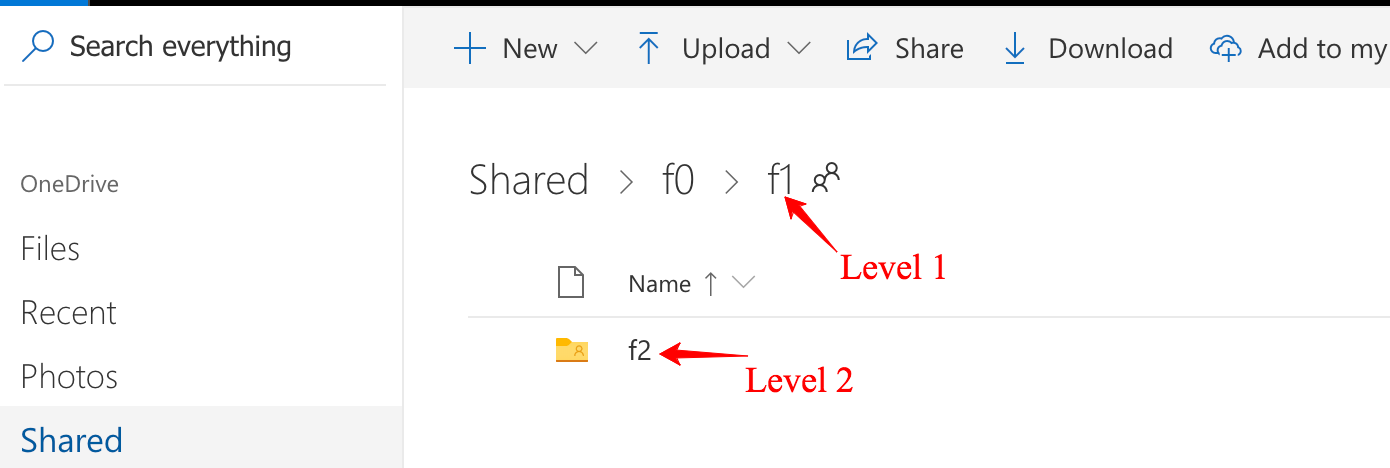Expand the Upload dropdown chevron
This screenshot has height=468, width=1390.
click(798, 48)
